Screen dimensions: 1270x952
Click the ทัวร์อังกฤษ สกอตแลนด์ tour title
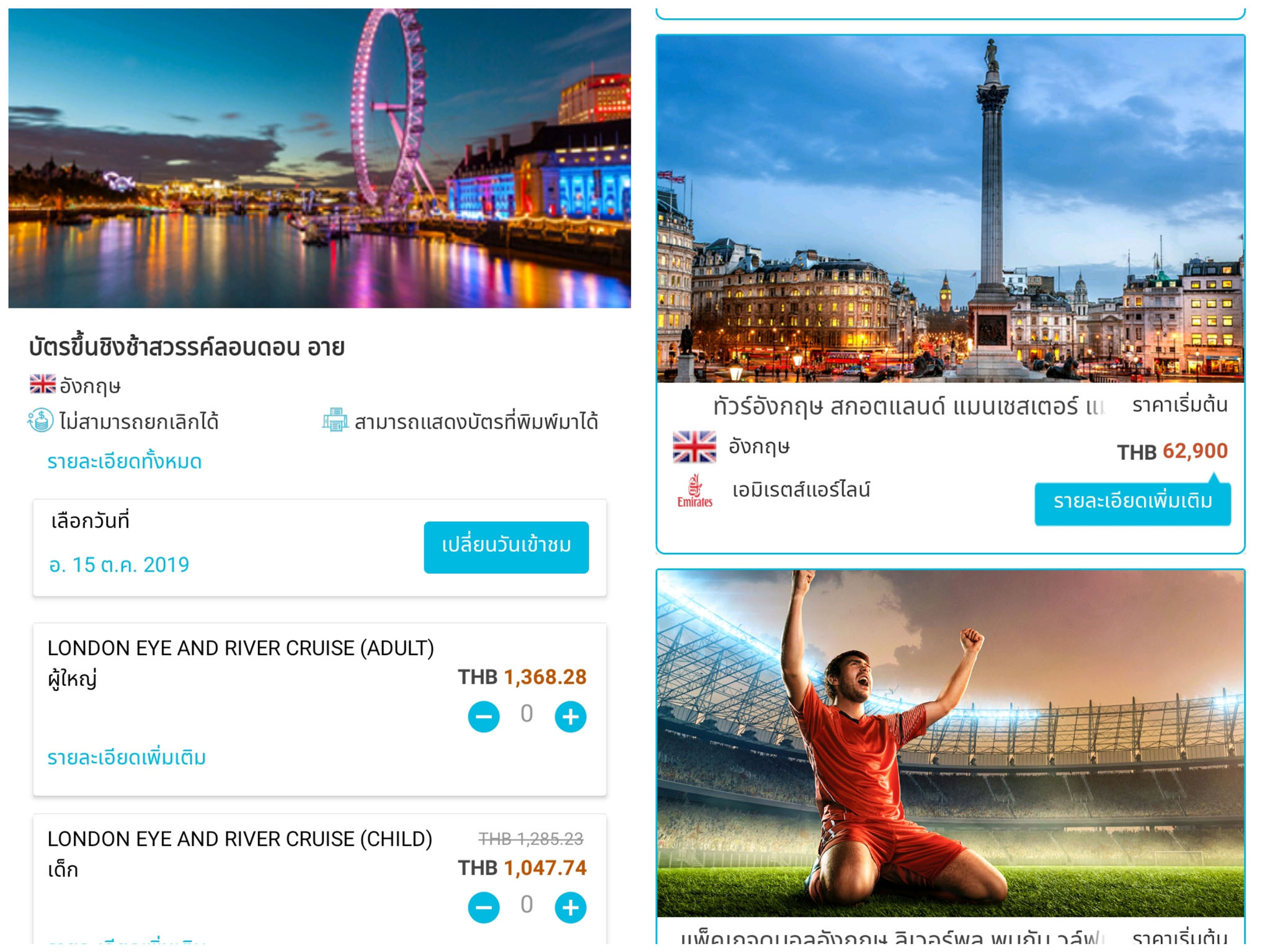pyautogui.click(x=908, y=407)
